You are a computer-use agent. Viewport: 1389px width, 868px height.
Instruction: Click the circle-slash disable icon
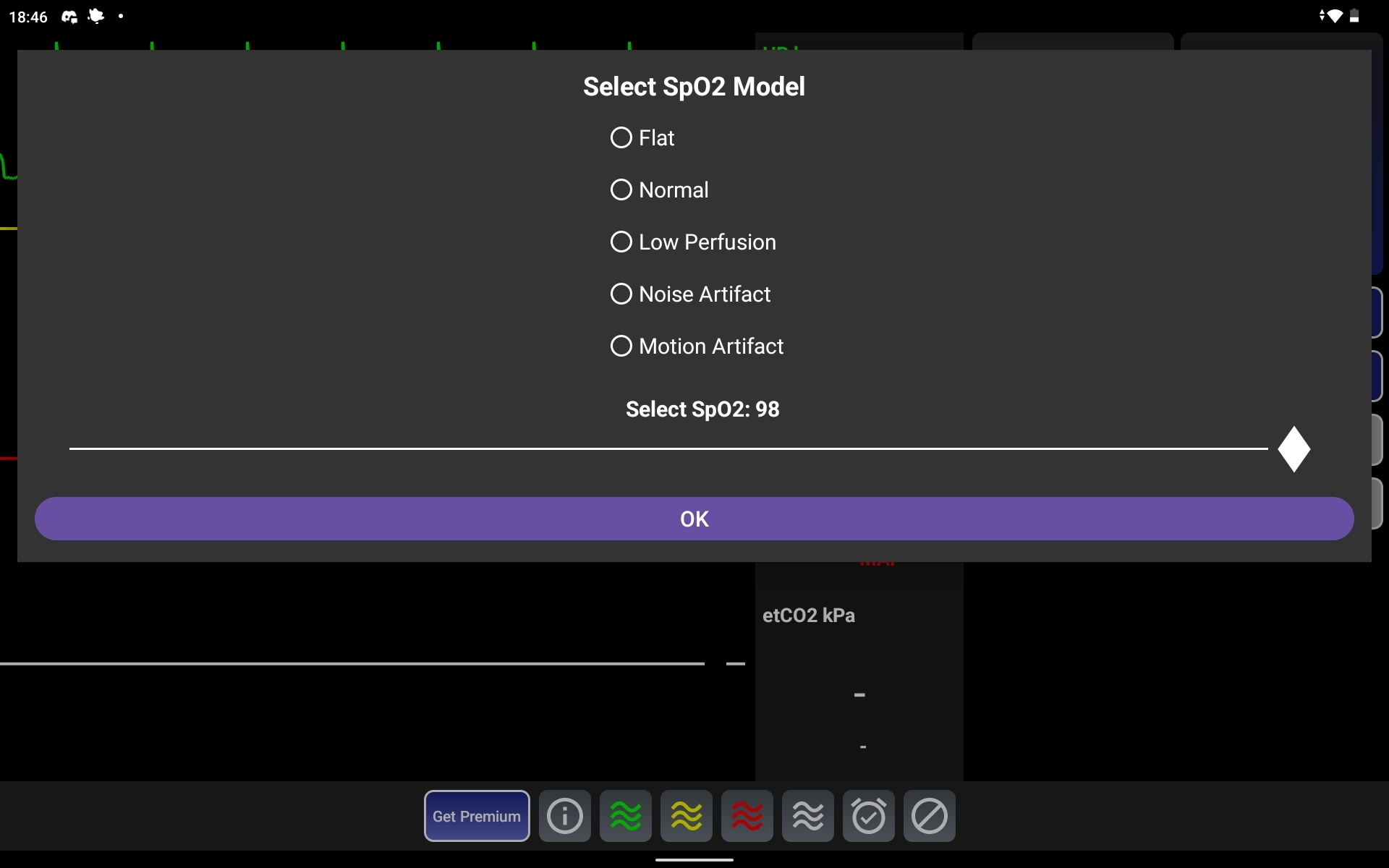click(929, 816)
